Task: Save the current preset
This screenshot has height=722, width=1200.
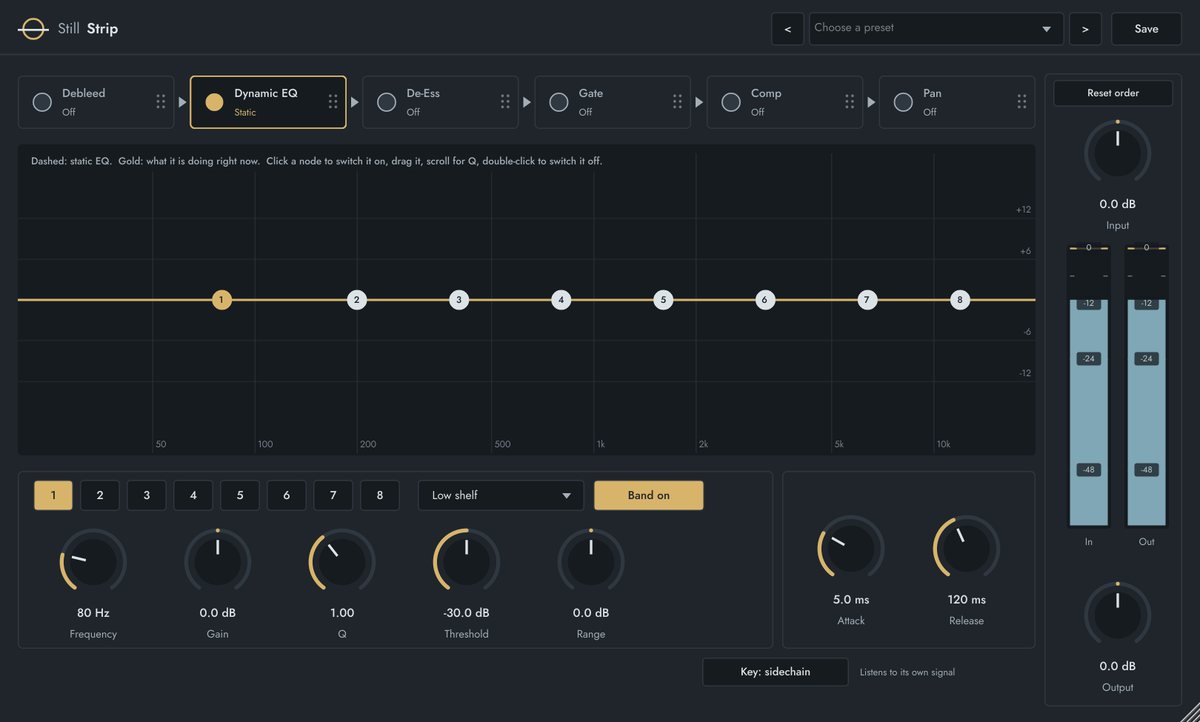Action: click(x=1146, y=29)
